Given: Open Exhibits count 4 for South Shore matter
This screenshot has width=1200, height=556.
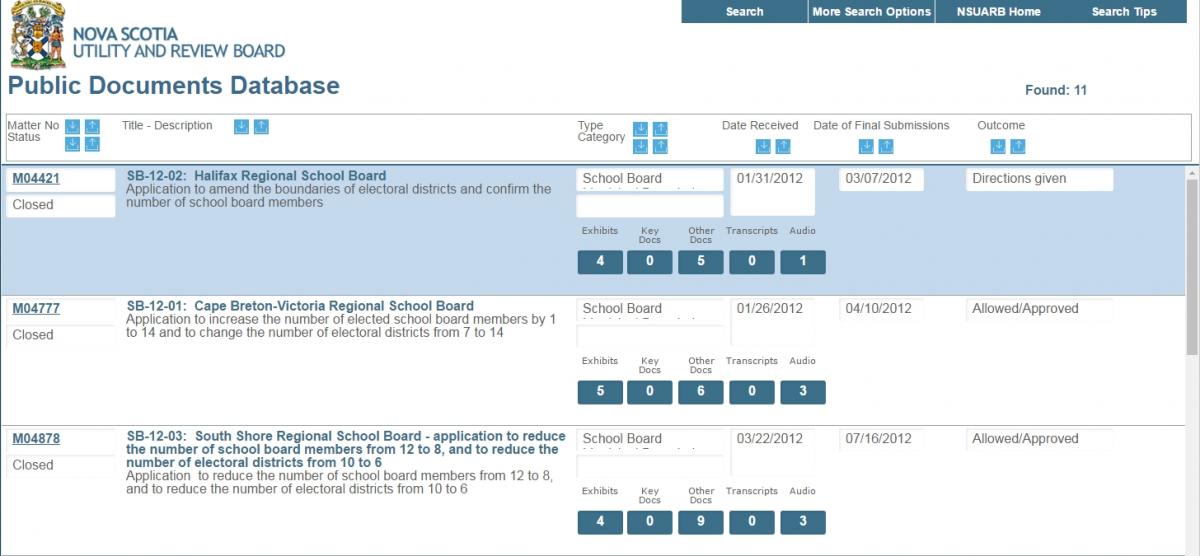Looking at the screenshot, I should coord(600,522).
